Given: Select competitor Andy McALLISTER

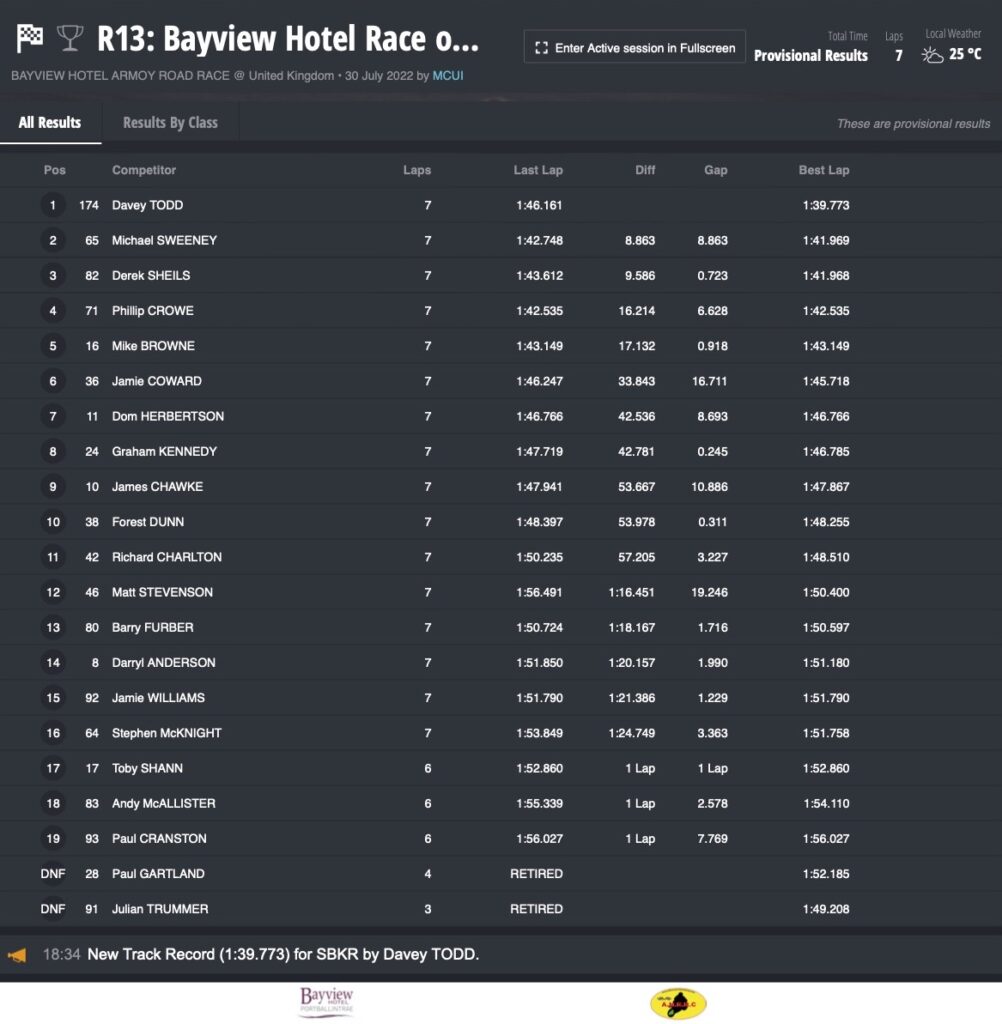Looking at the screenshot, I should pos(163,805).
